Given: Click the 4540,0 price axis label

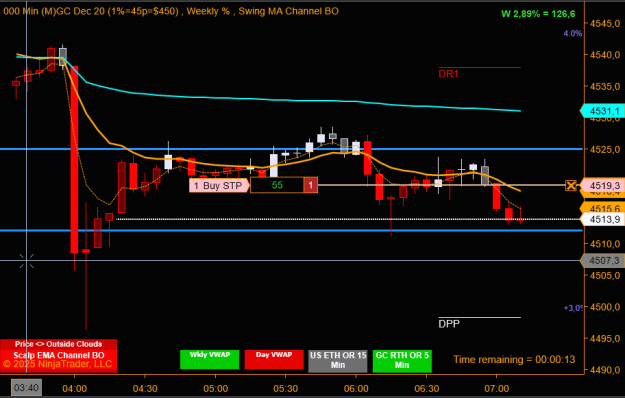Looking at the screenshot, I should pos(605,55).
